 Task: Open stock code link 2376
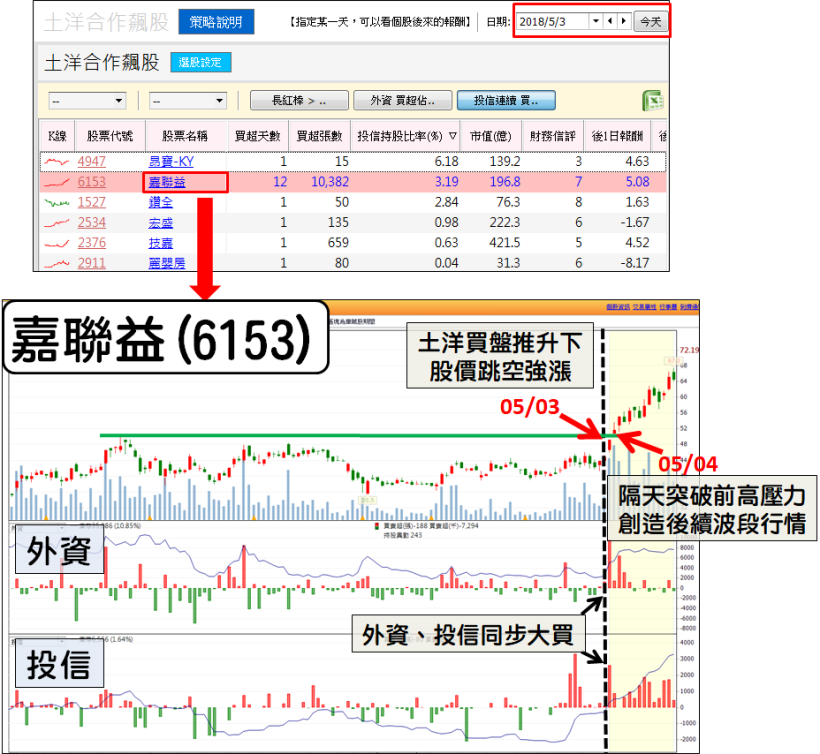tap(92, 243)
